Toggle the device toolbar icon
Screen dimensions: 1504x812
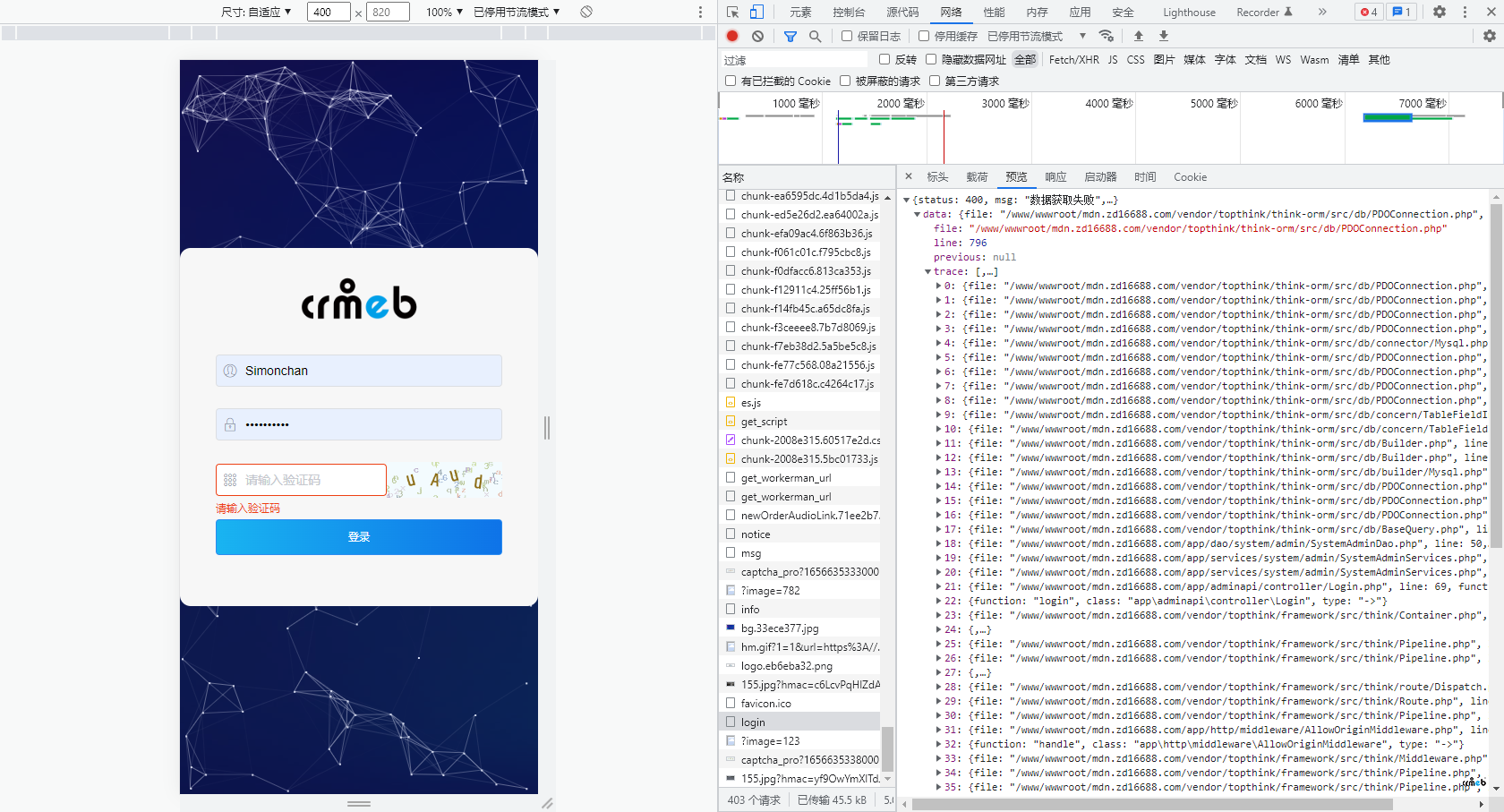pos(756,12)
